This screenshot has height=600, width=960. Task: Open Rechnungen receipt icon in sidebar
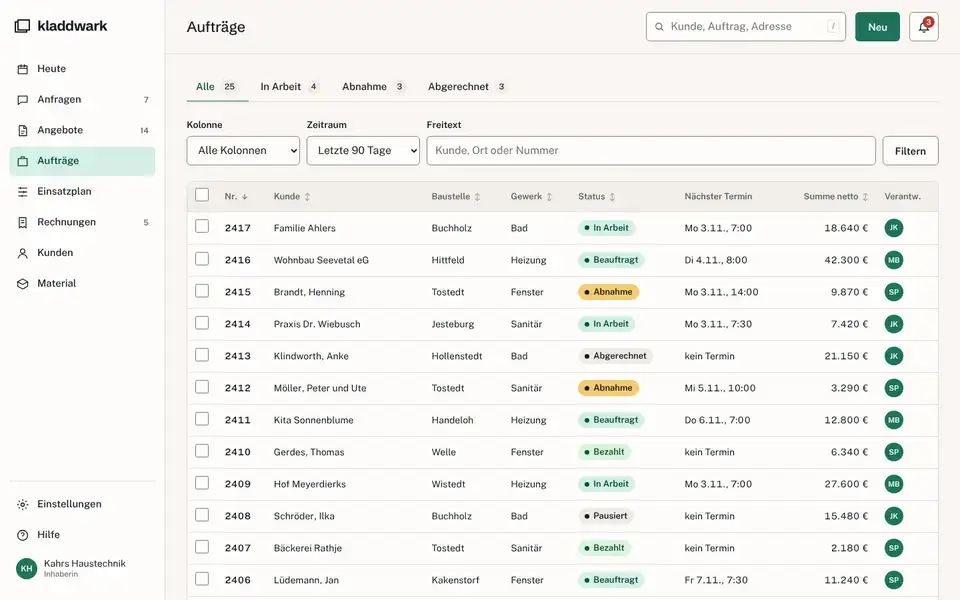coord(23,222)
